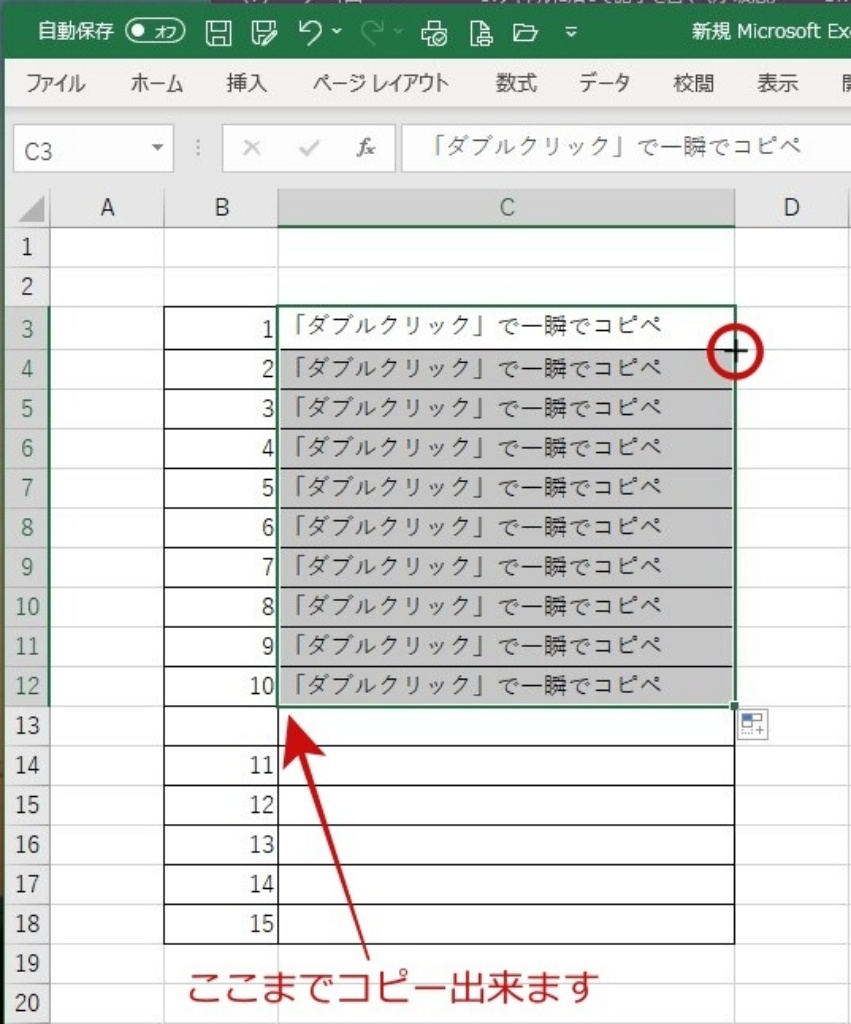
Task: Open the 表示 tab
Action: [x=777, y=83]
